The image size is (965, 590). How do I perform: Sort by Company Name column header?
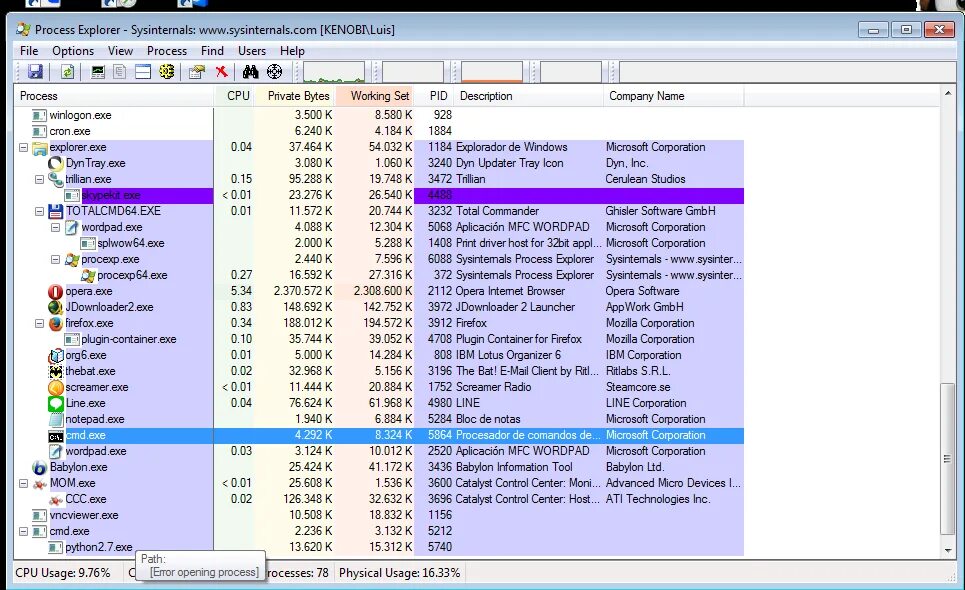[x=674, y=96]
